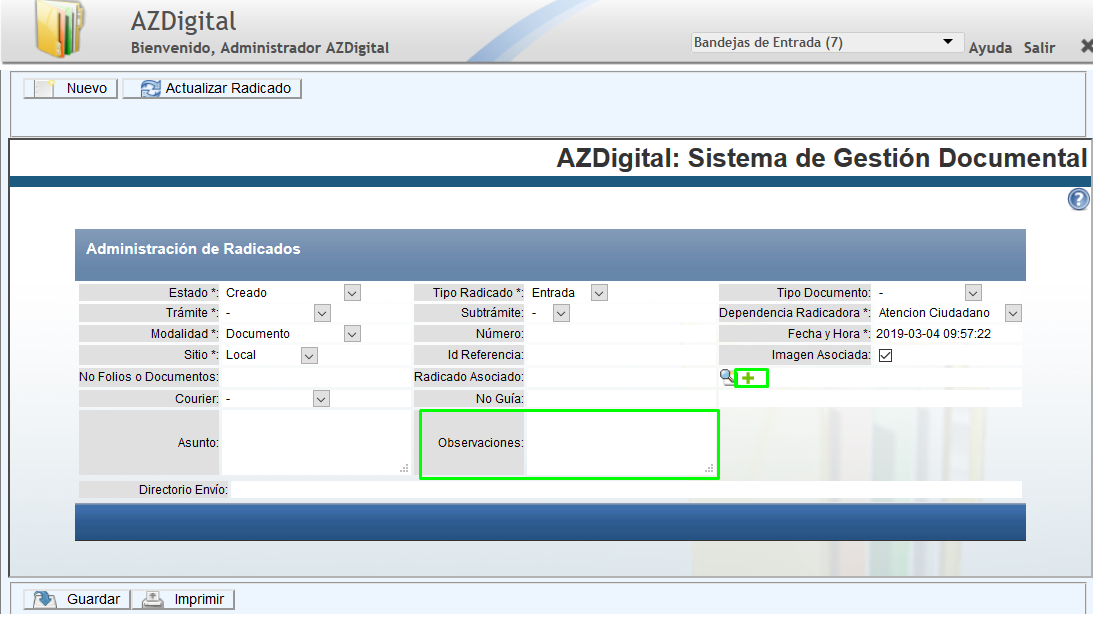Open Bandejas de Entrada dropdown

[x=827, y=43]
